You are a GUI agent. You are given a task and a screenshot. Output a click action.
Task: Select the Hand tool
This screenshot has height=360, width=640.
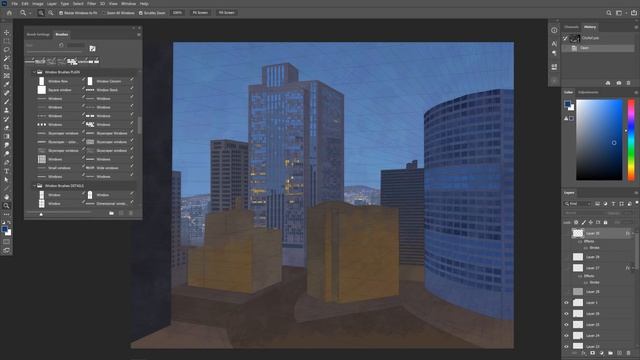(7, 197)
